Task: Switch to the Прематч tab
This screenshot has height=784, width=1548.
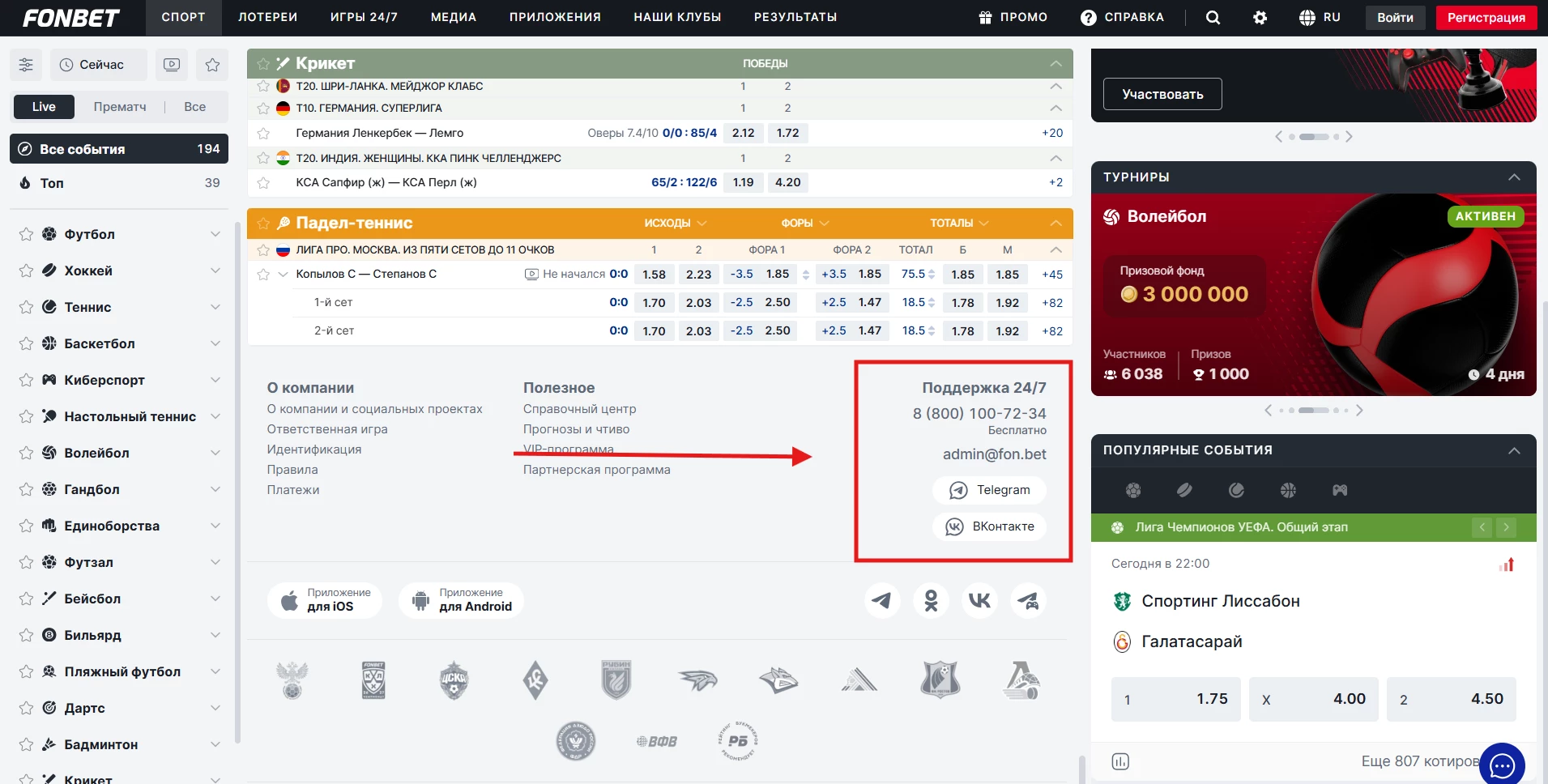Action: 120,107
